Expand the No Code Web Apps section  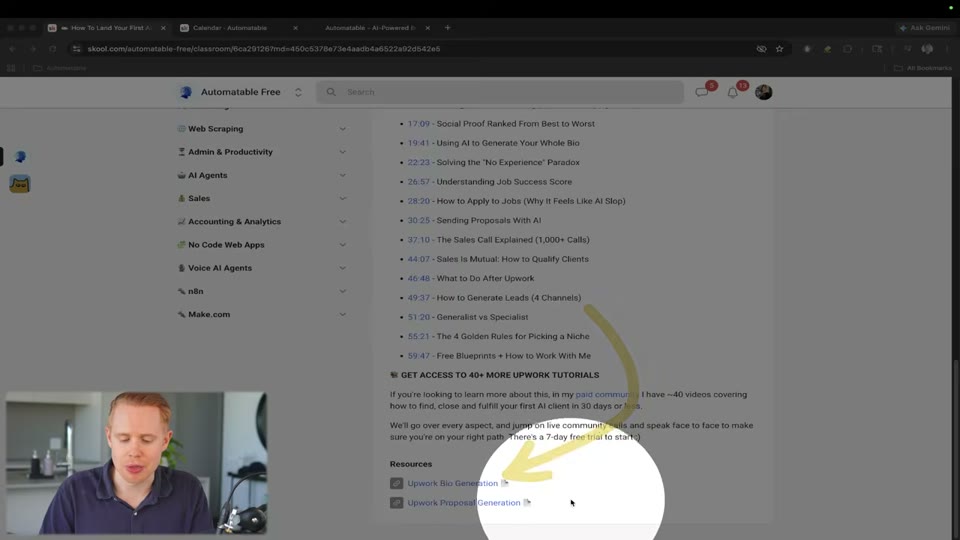coord(343,245)
